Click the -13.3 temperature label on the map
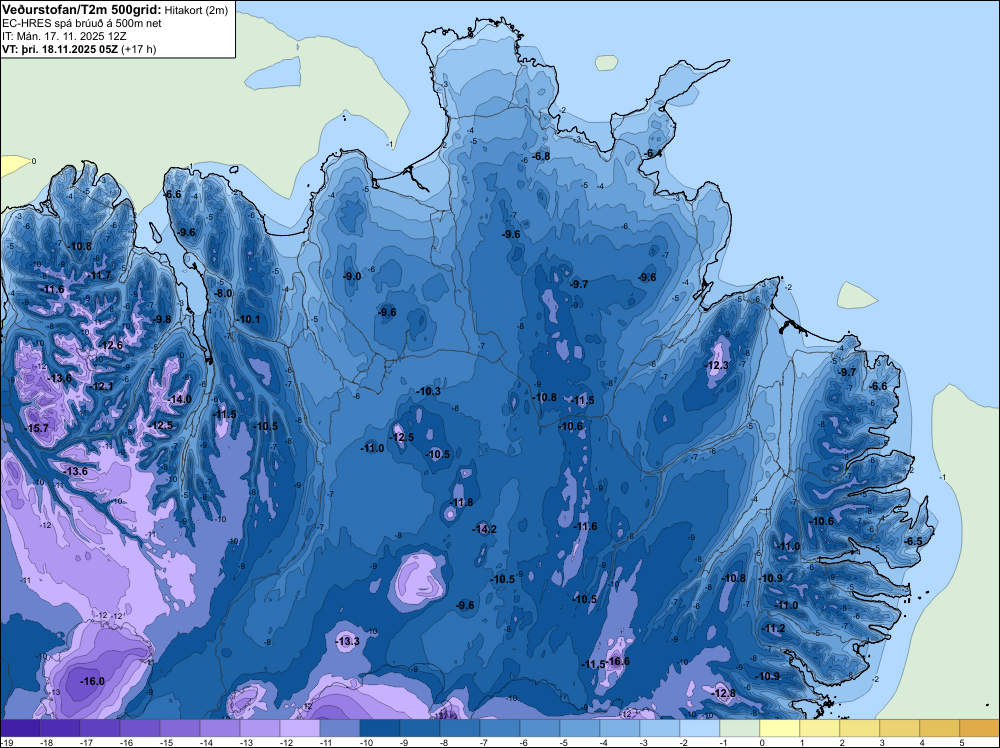The width and height of the screenshot is (1000, 748). 348,641
